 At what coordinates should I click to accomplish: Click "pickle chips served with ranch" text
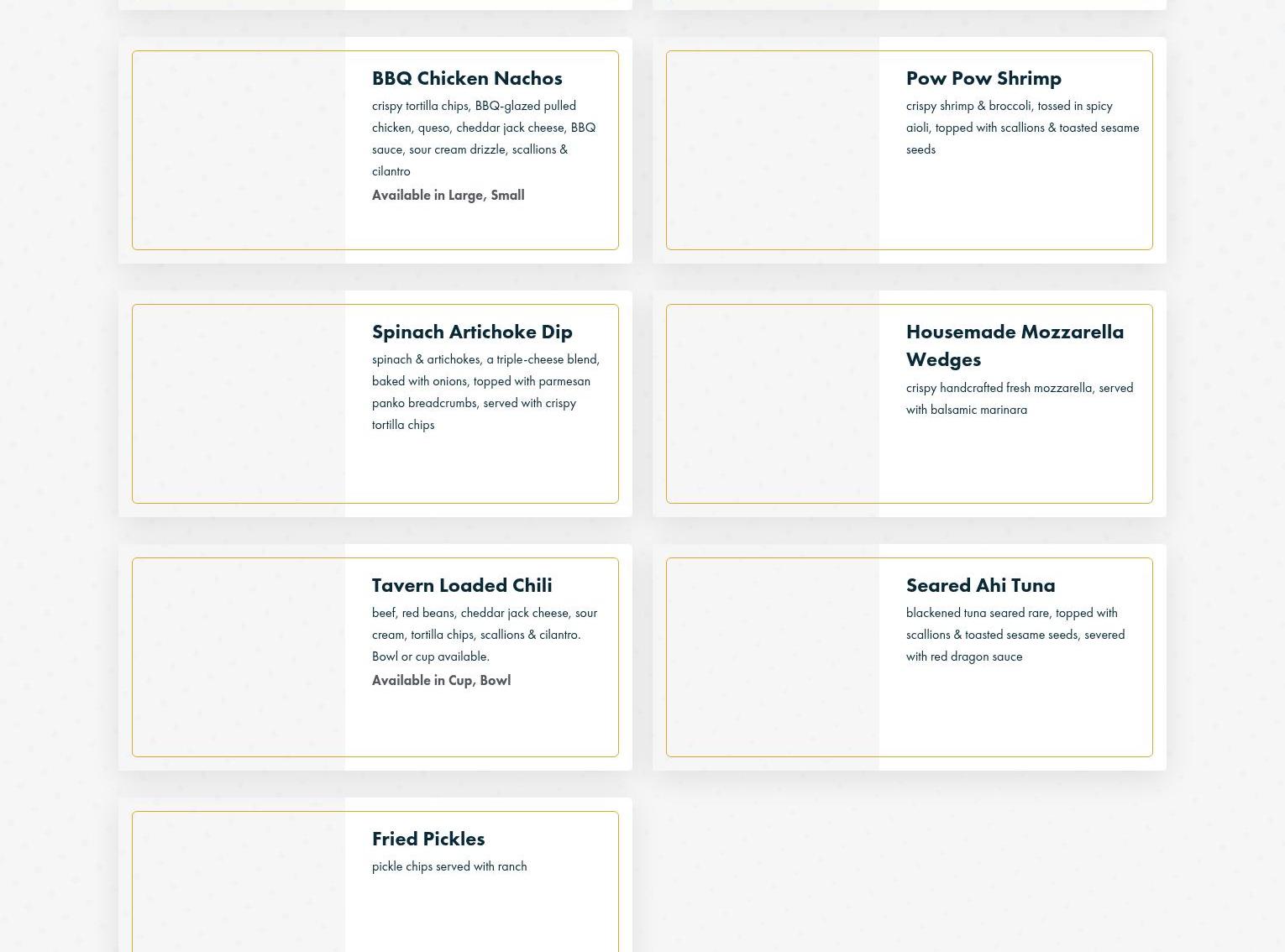[x=449, y=866]
